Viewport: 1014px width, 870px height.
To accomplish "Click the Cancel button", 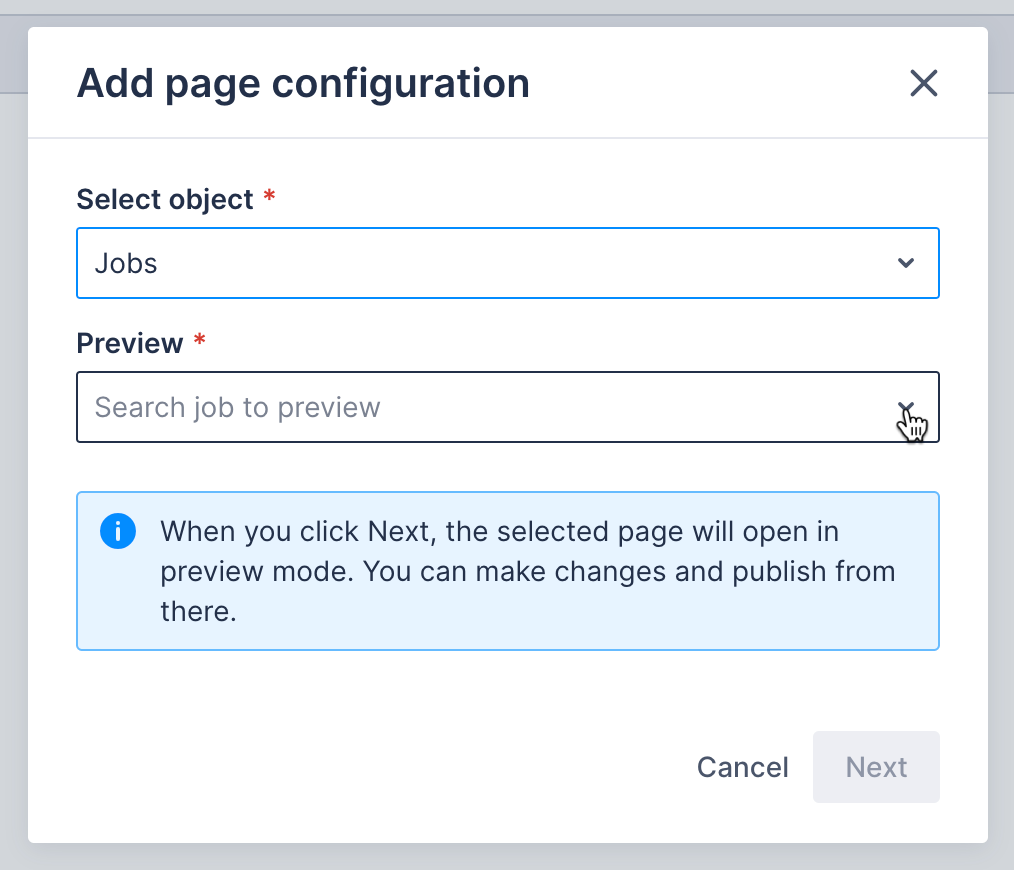I will click(742, 767).
